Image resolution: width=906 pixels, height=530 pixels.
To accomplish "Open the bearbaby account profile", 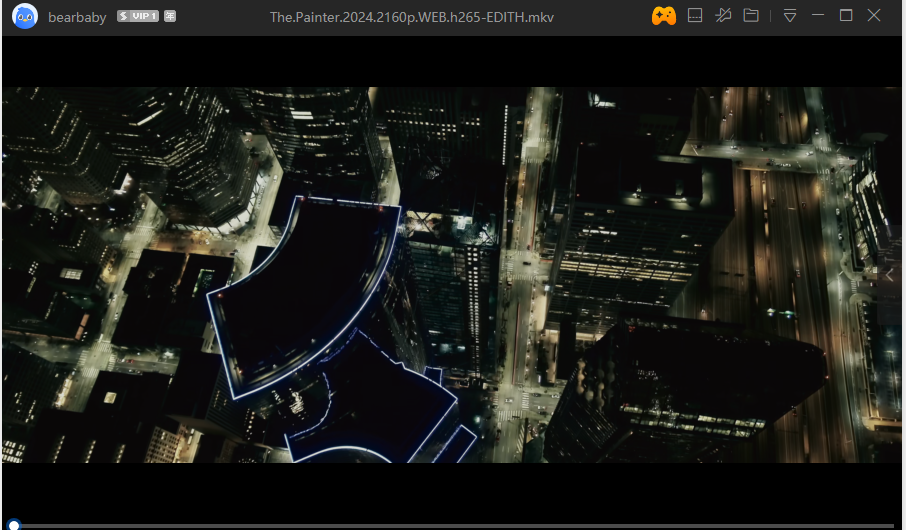I will point(77,18).
